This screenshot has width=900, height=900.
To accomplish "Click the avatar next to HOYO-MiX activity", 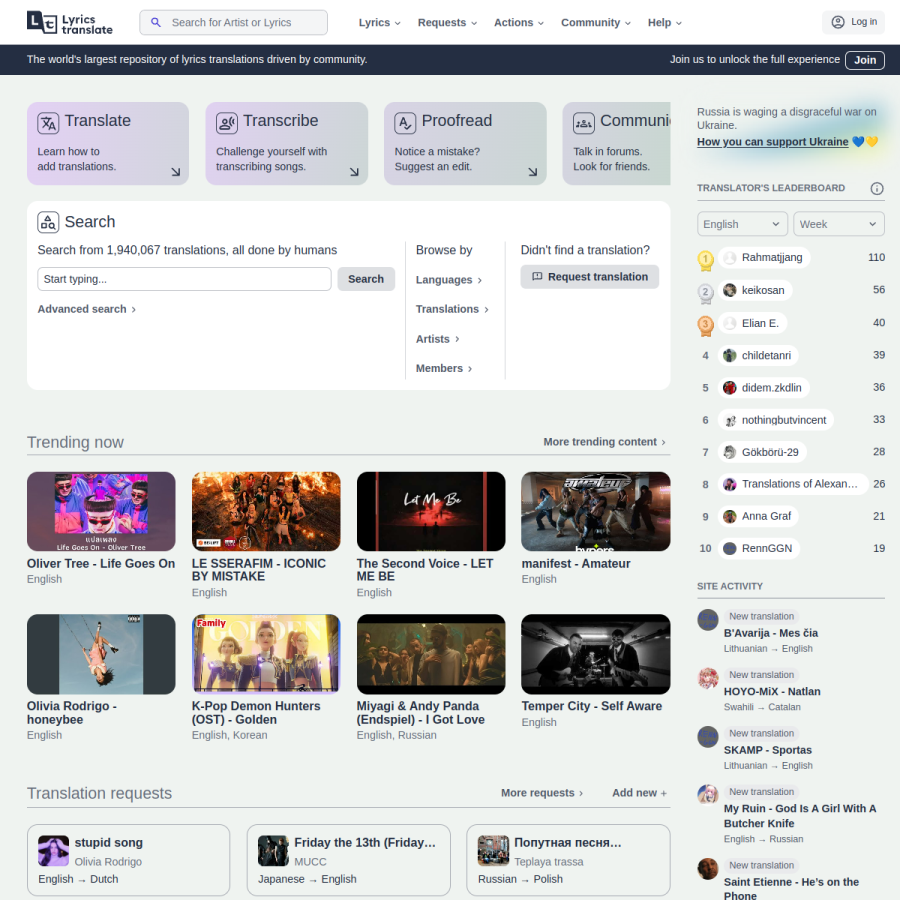I will pos(708,678).
